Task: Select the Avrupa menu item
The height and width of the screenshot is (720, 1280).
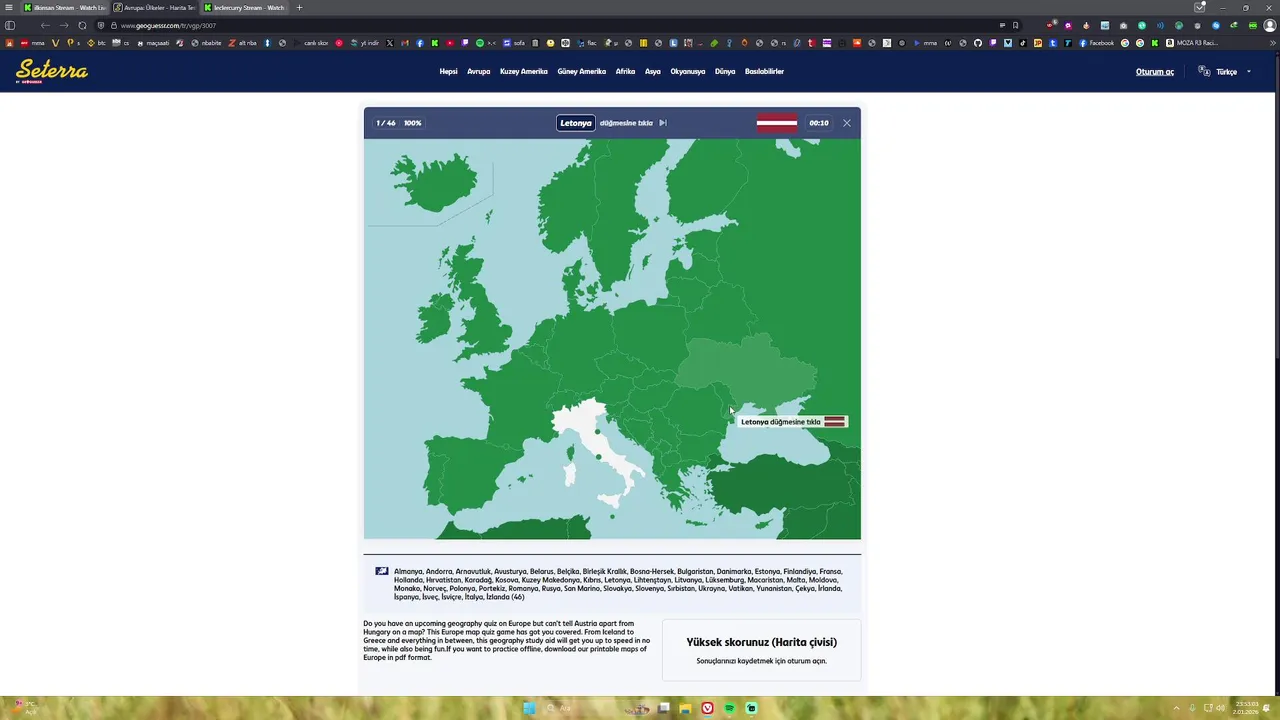Action: tap(478, 72)
